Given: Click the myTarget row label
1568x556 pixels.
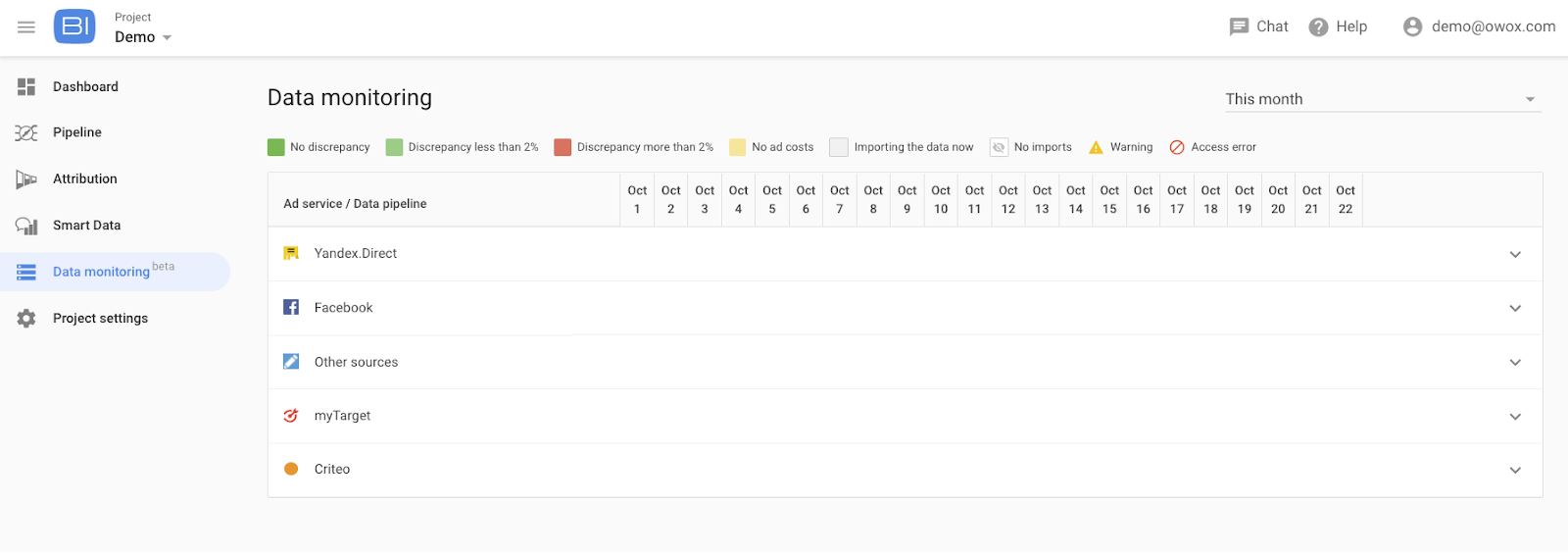Looking at the screenshot, I should coord(342,416).
